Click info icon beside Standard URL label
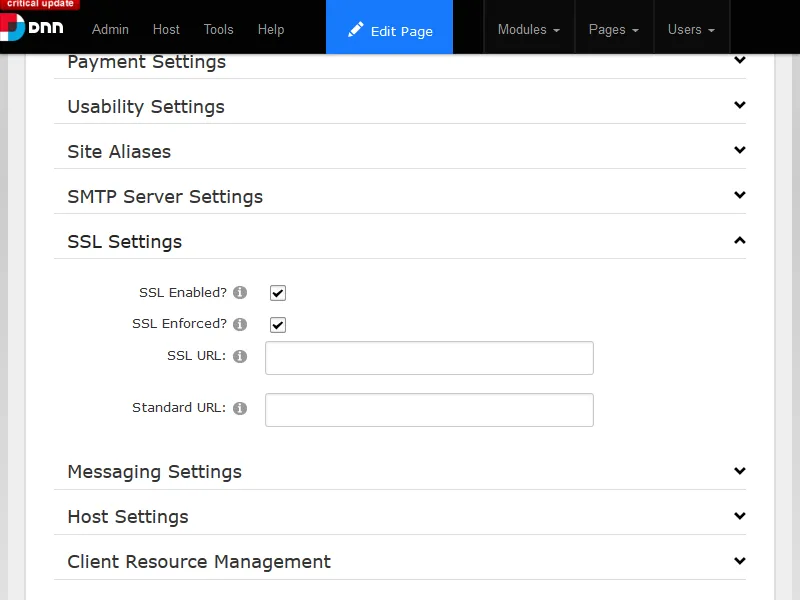Viewport: 800px width, 600px height. click(x=240, y=408)
